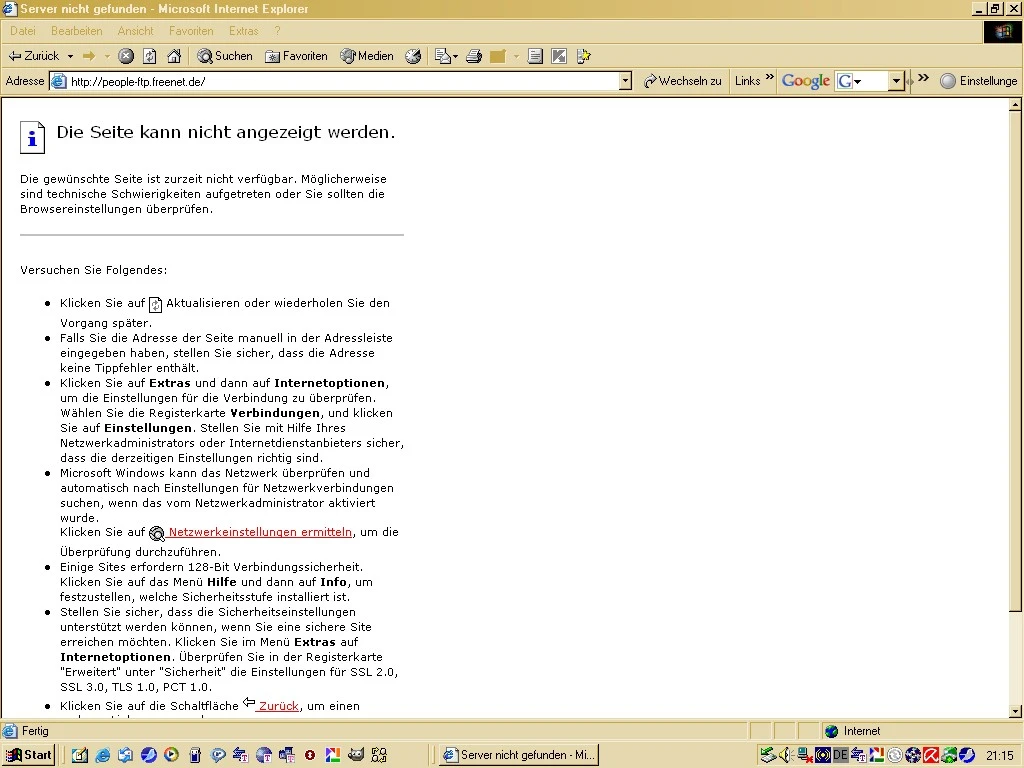
Task: Click the speech-bubble messenger quick launch icon
Action: 218,756
